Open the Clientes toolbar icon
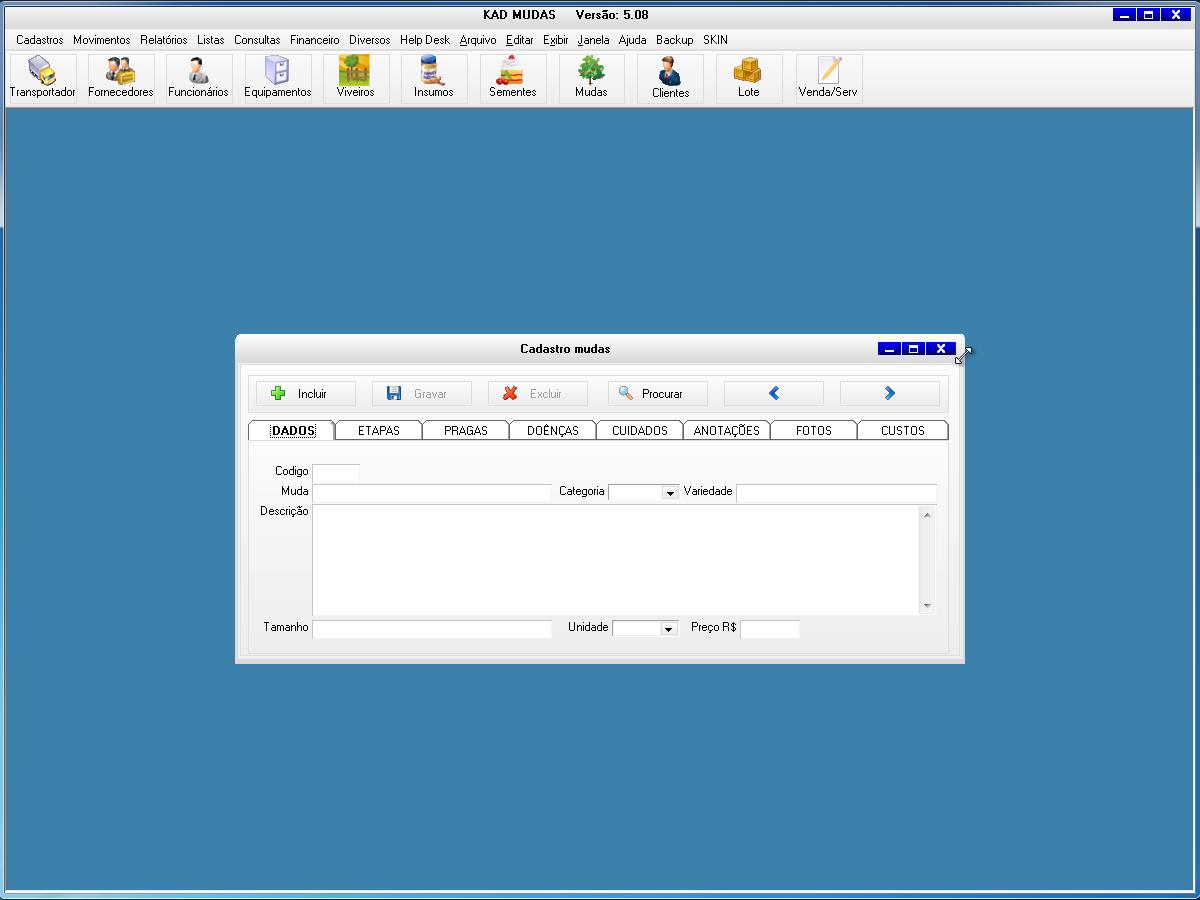The image size is (1200, 900). (x=670, y=78)
